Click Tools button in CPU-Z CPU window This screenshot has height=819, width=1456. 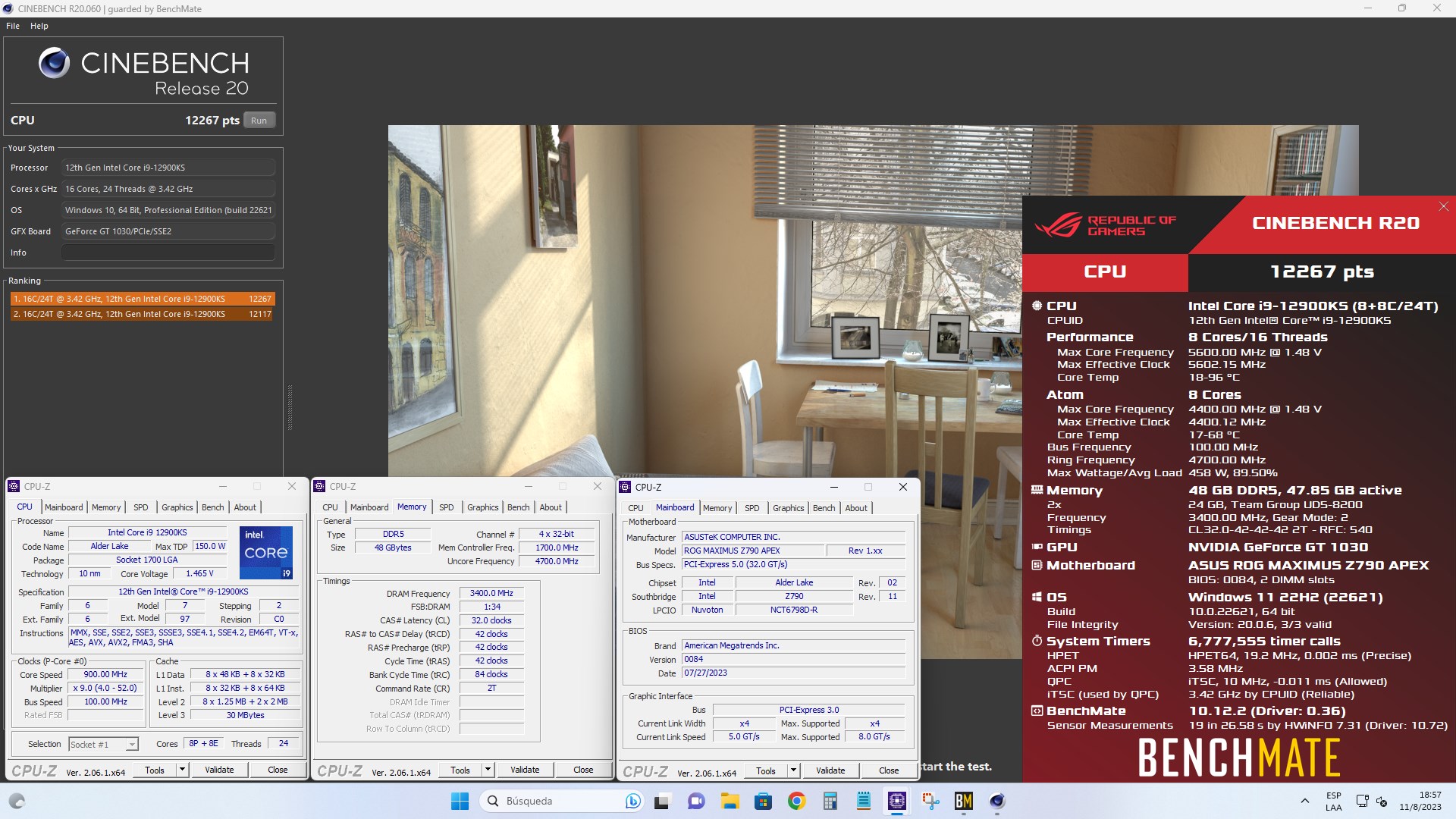(155, 770)
